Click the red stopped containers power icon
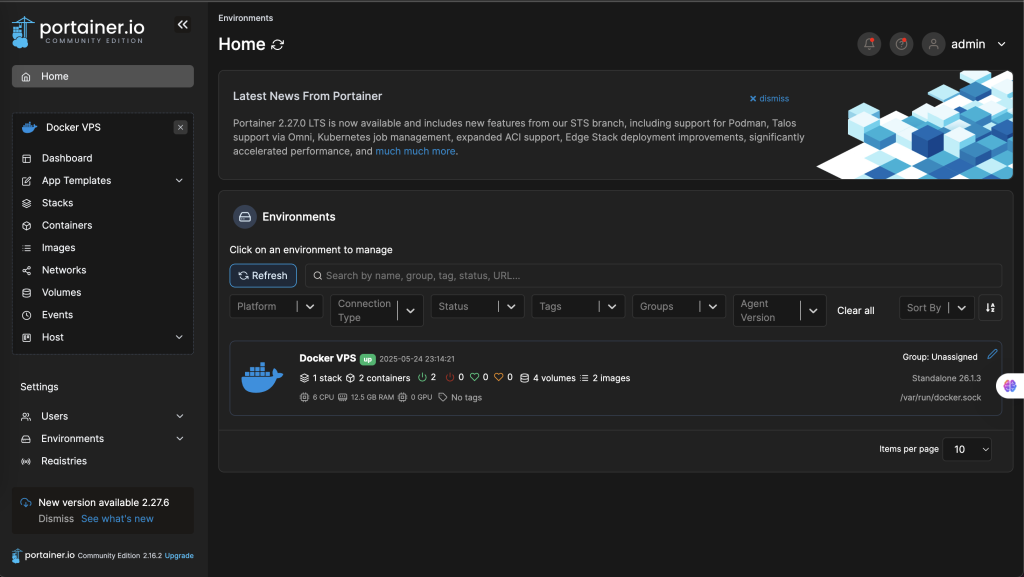 449,377
